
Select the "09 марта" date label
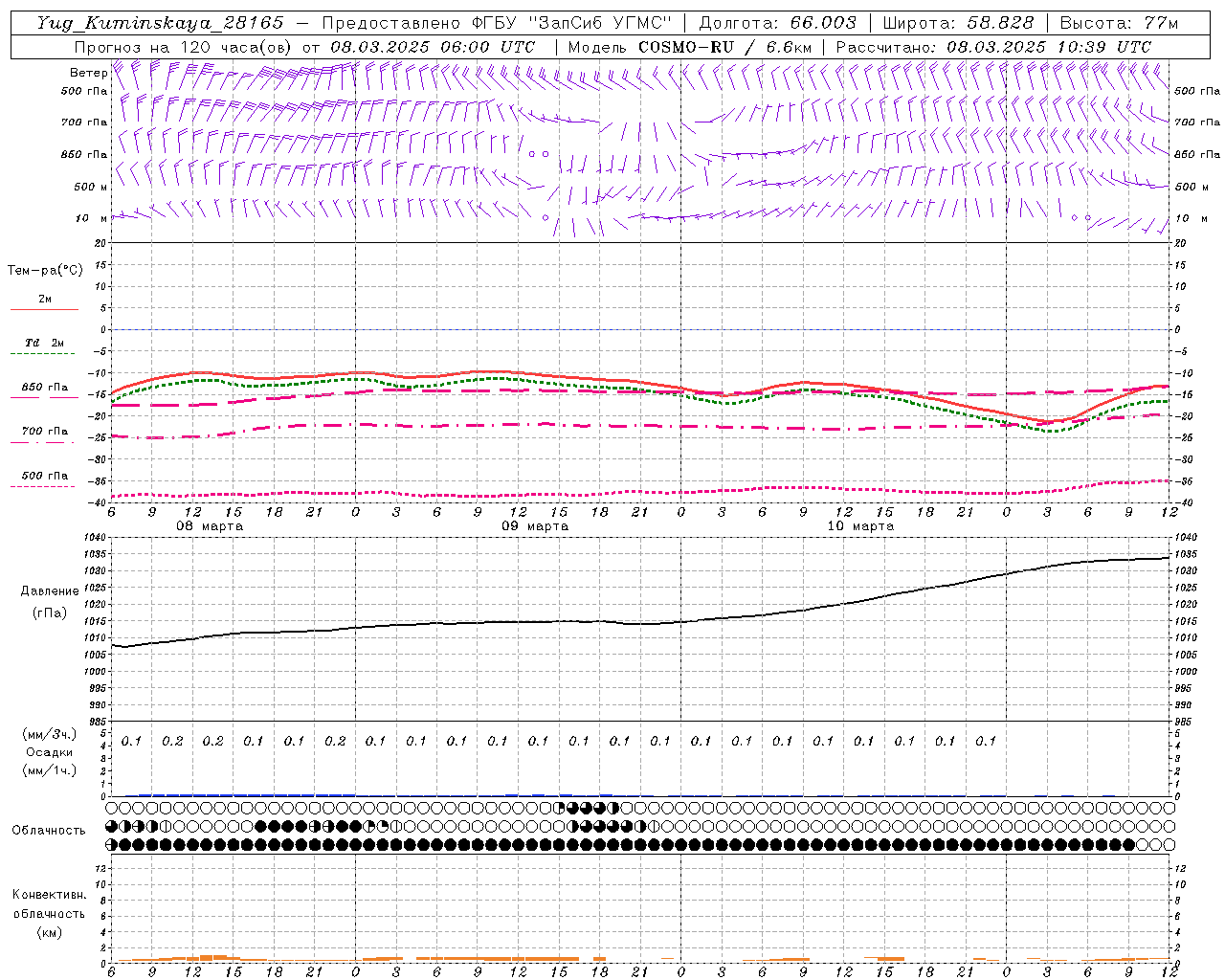pos(535,526)
